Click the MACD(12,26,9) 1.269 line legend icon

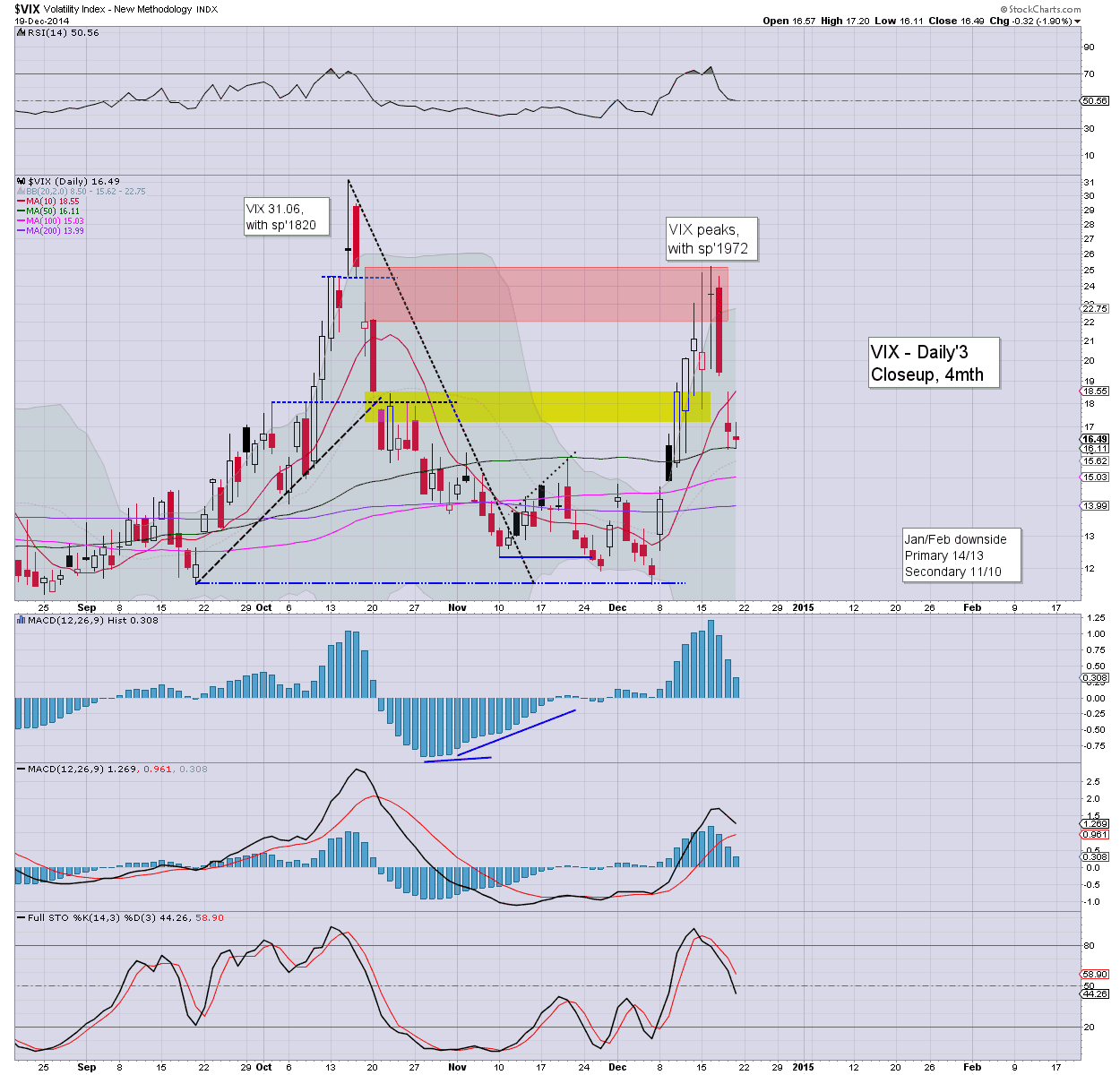coord(22,769)
